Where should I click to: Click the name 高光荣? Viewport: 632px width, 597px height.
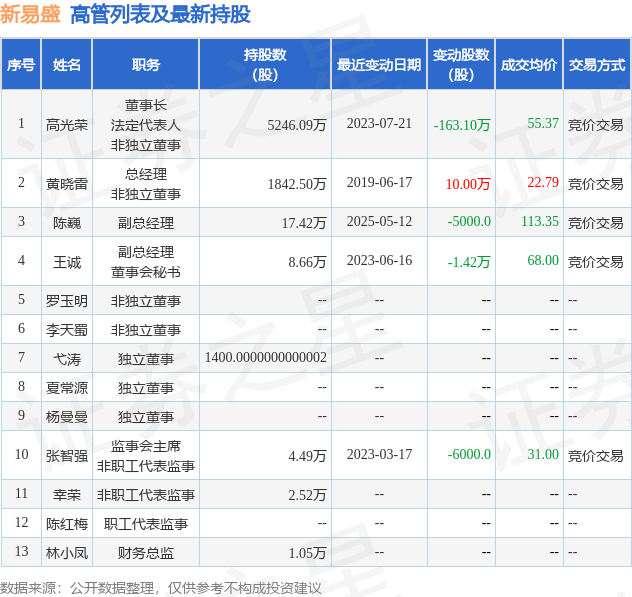tap(67, 125)
